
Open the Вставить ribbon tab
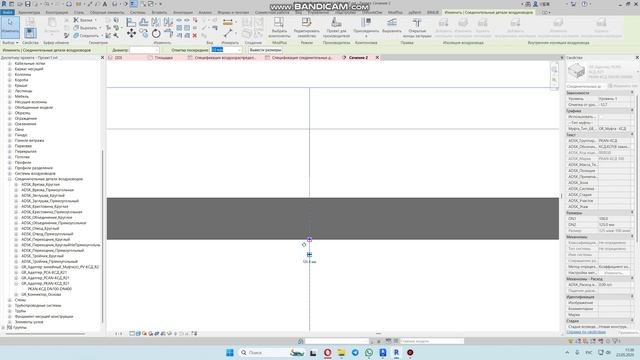pos(159,13)
